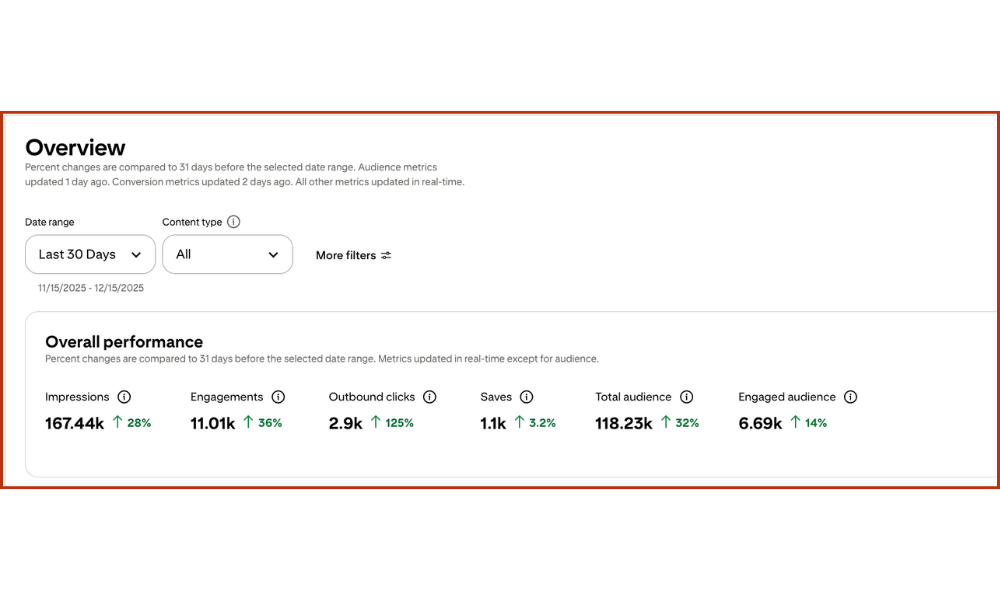Click the info icon beside Outbound clicks
Image resolution: width=1000 pixels, height=600 pixels.
point(430,397)
